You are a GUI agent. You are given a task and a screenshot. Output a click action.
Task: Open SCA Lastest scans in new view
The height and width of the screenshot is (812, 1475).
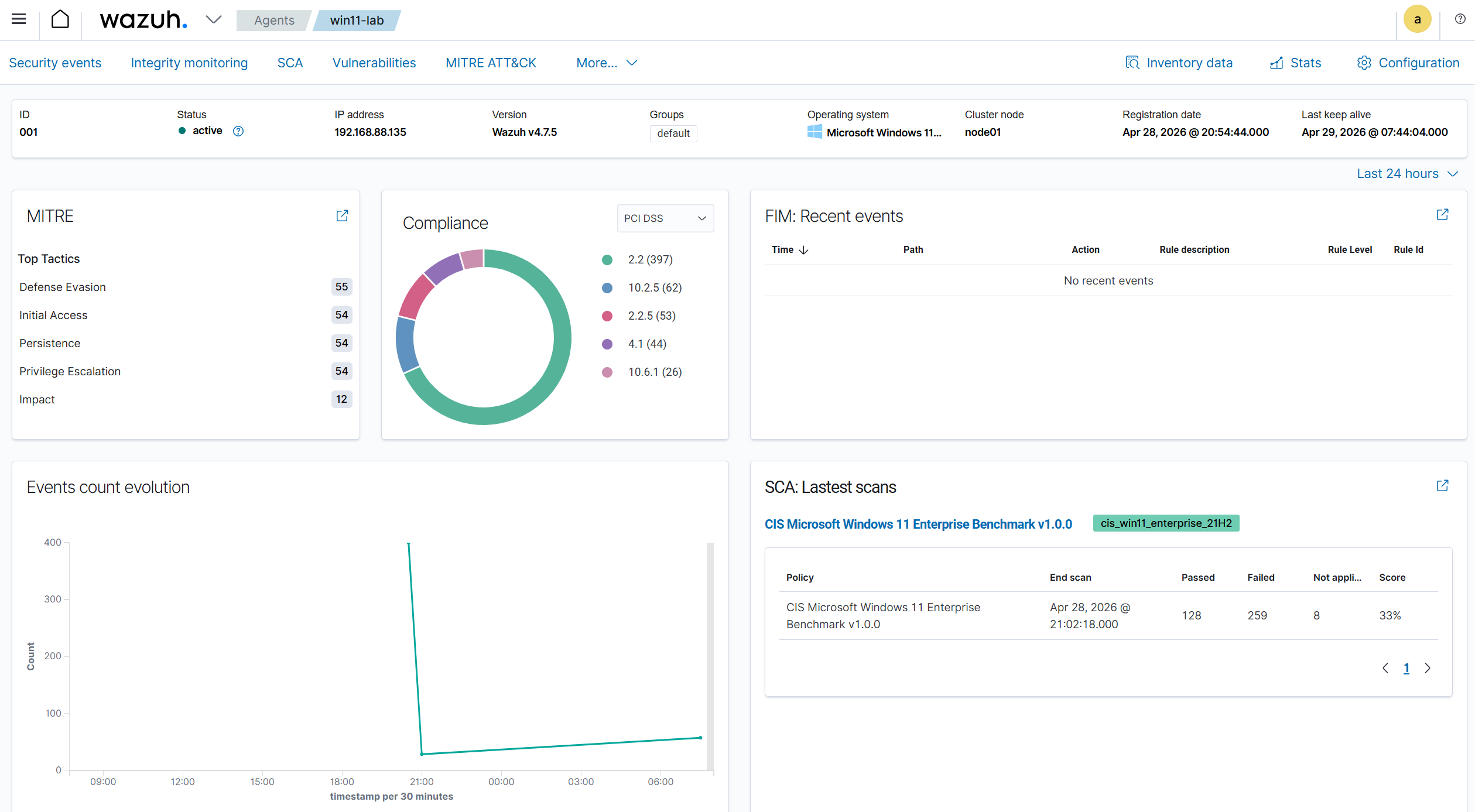pyautogui.click(x=1443, y=486)
